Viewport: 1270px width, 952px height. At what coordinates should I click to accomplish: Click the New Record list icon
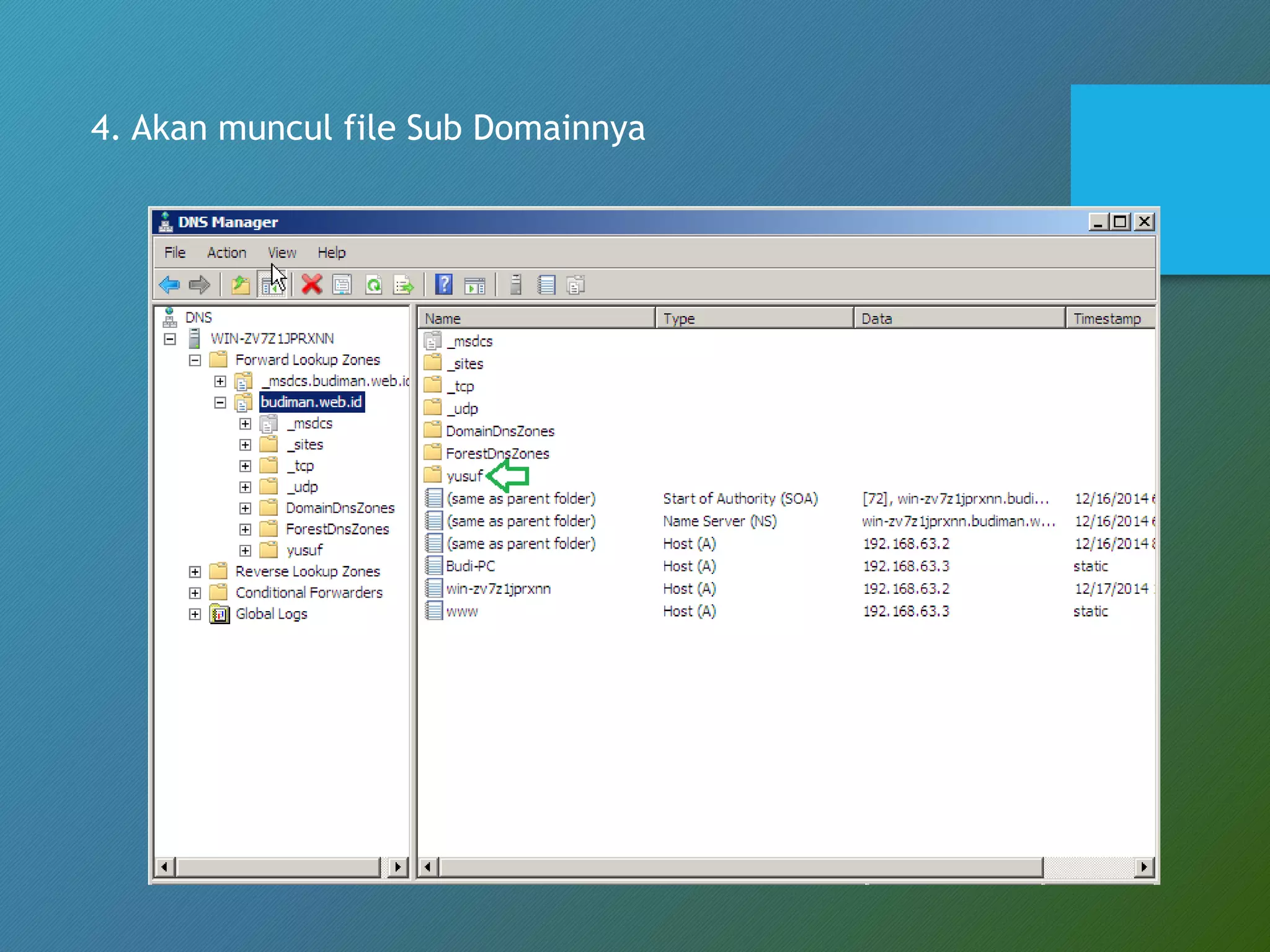(546, 284)
